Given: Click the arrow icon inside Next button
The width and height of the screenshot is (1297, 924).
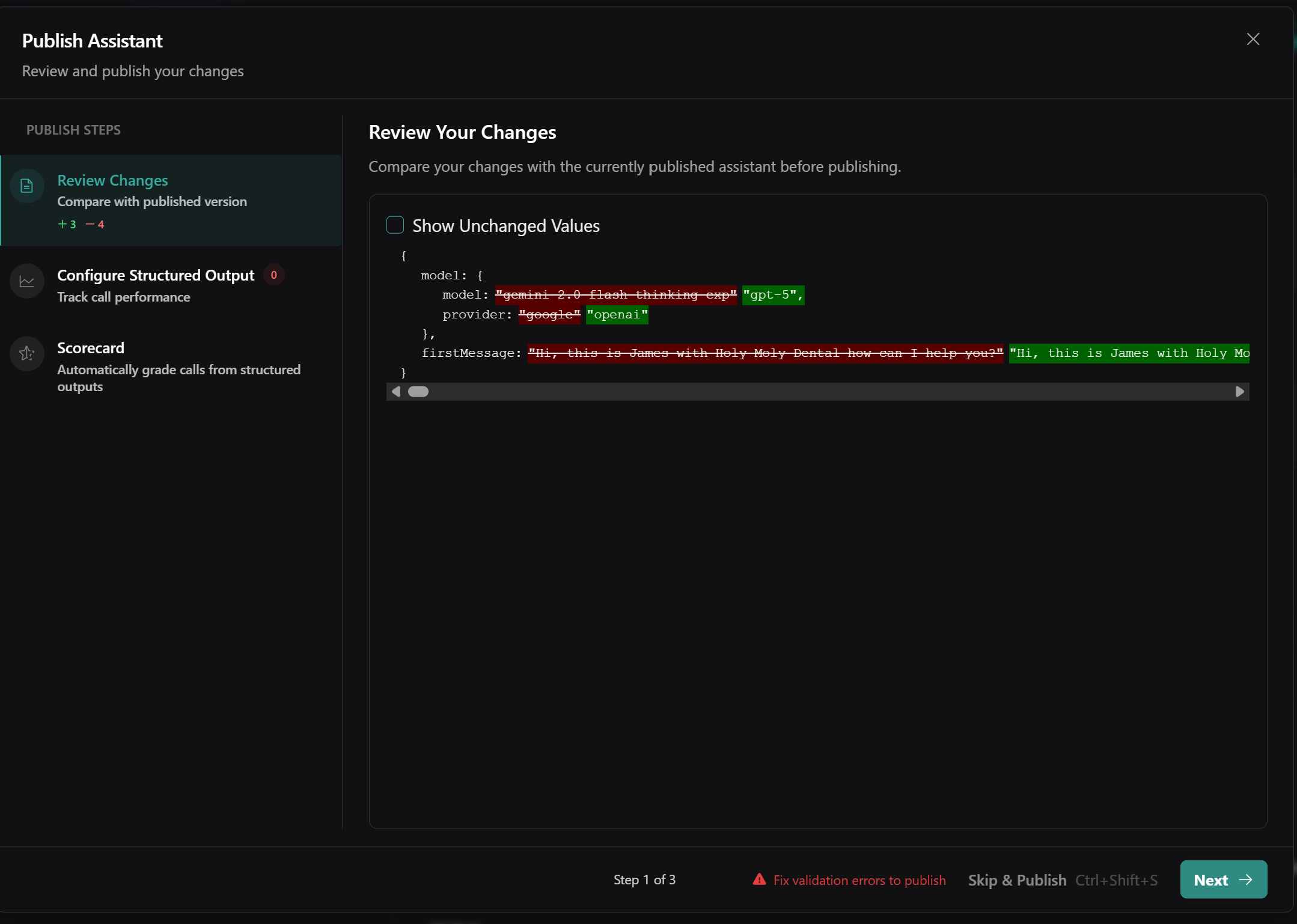Looking at the screenshot, I should 1247,880.
